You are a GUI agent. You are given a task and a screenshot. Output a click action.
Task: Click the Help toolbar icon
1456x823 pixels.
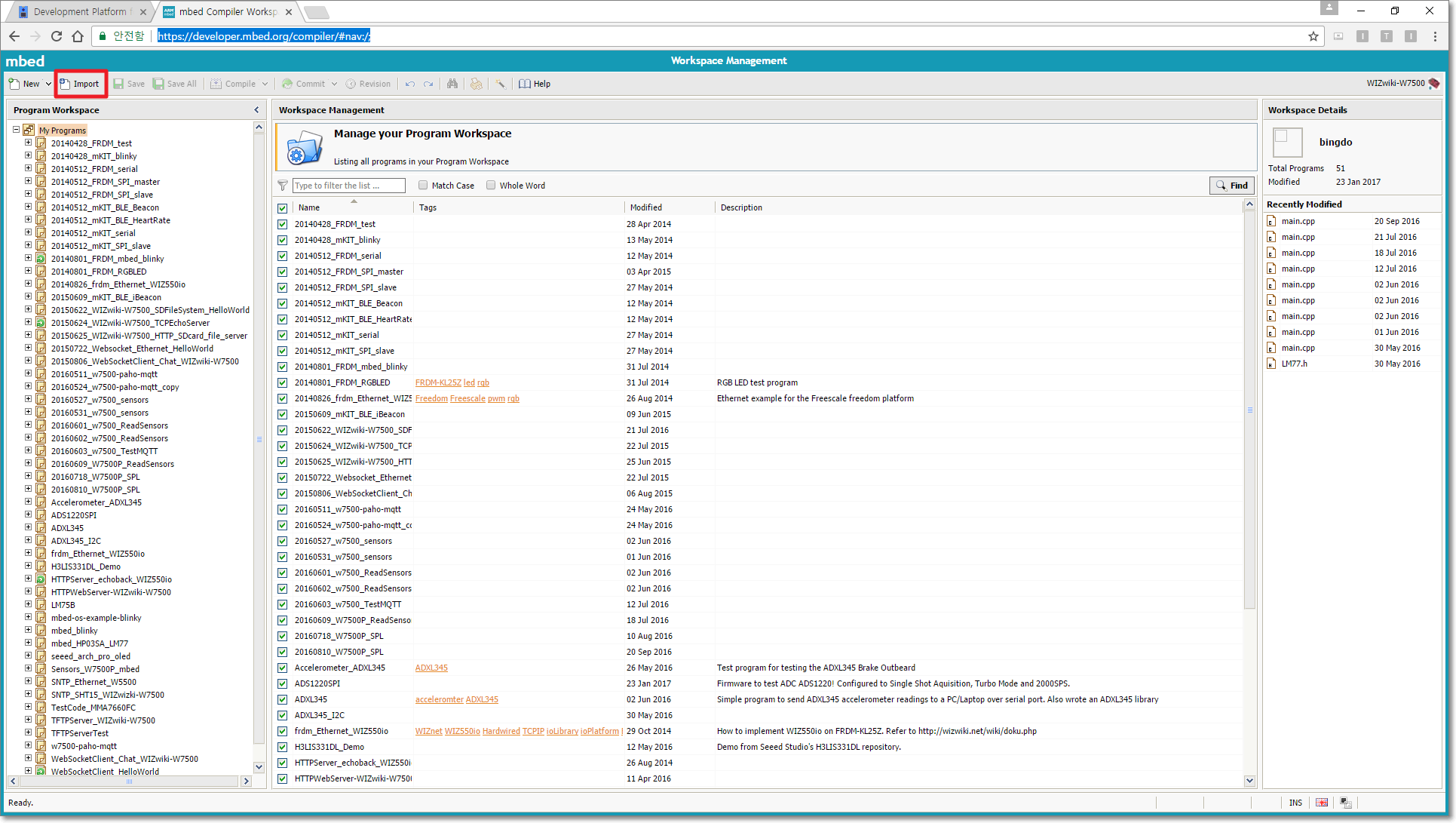[535, 83]
